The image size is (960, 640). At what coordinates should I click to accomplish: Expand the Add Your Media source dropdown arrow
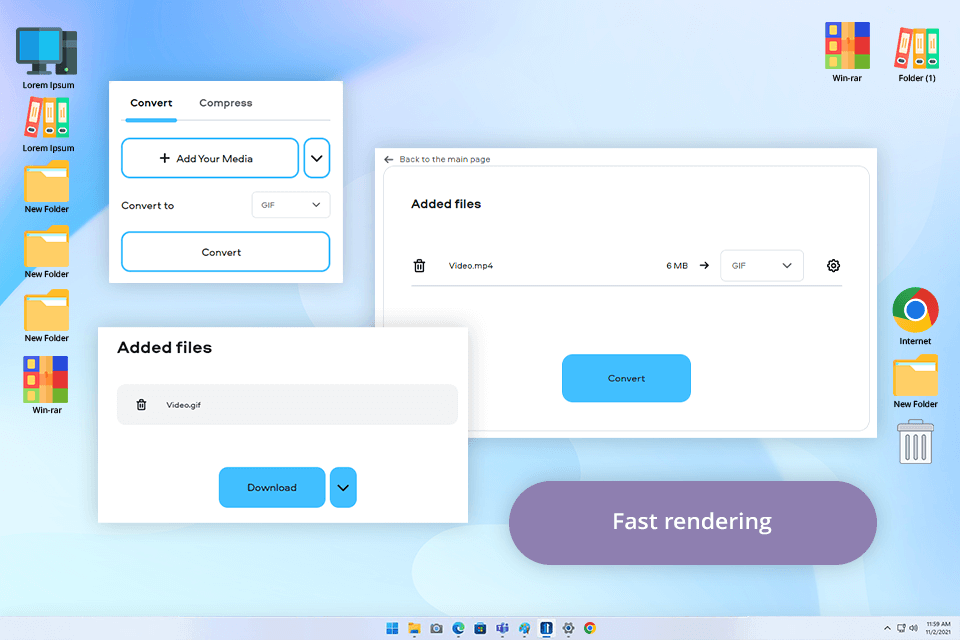(x=317, y=158)
